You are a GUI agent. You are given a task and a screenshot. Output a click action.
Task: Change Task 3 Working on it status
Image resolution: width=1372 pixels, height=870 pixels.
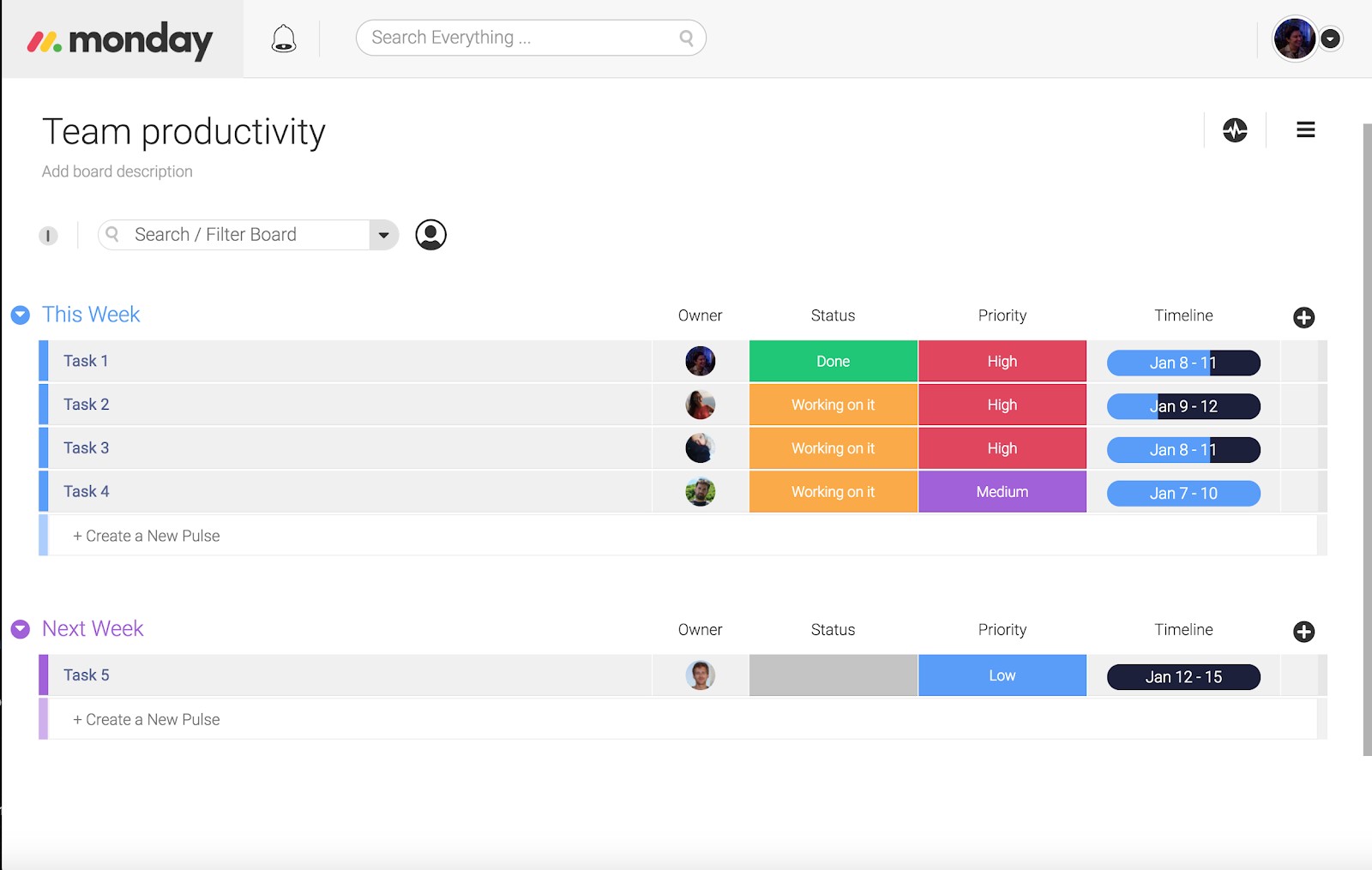click(833, 448)
